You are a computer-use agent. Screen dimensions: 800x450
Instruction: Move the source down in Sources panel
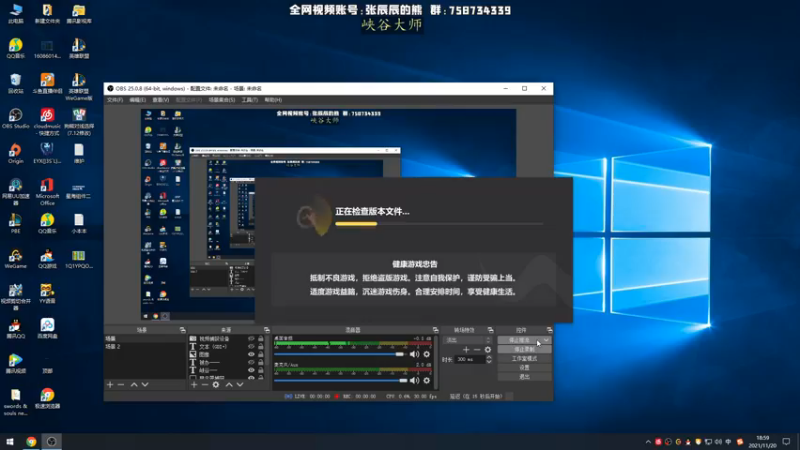click(240, 385)
